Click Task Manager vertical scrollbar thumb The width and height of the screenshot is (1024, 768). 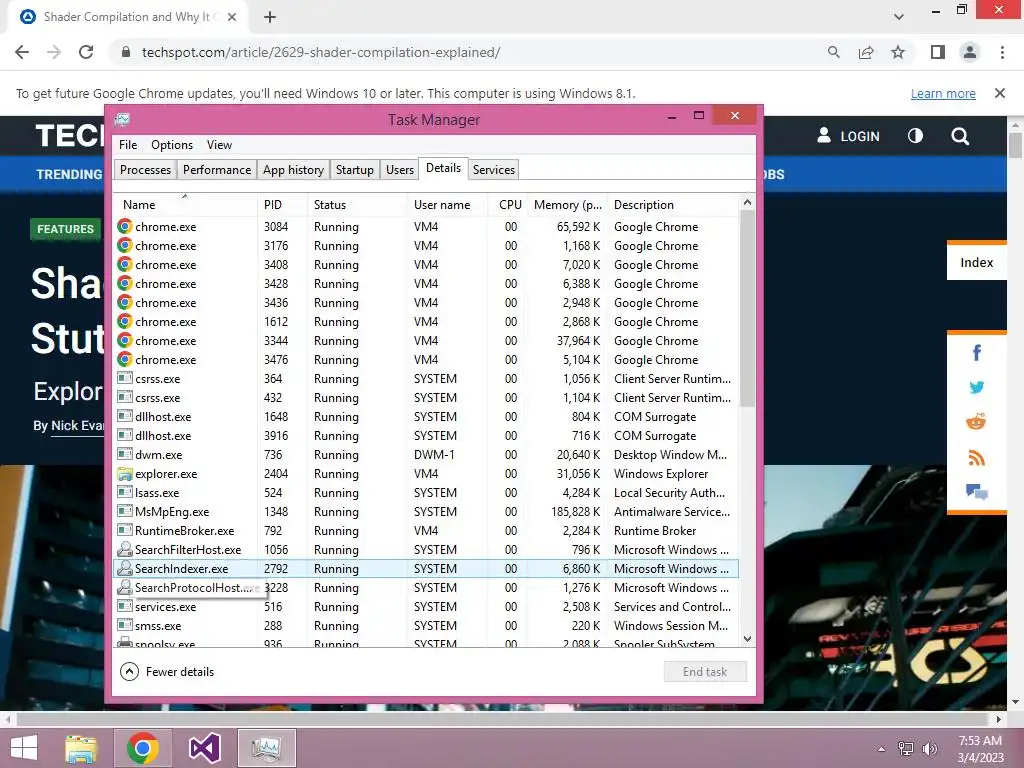747,308
